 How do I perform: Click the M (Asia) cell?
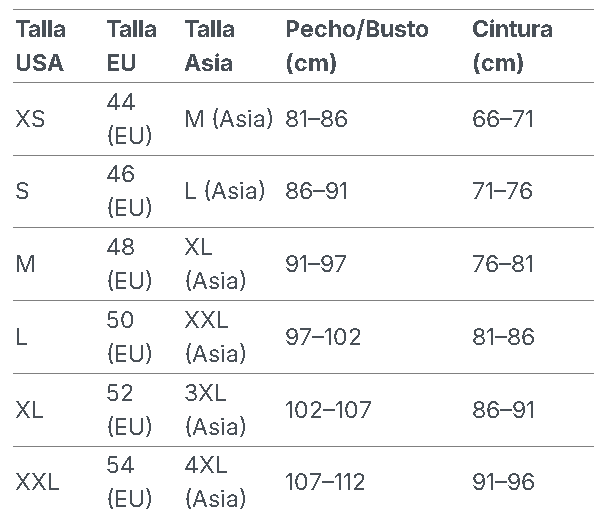229,119
